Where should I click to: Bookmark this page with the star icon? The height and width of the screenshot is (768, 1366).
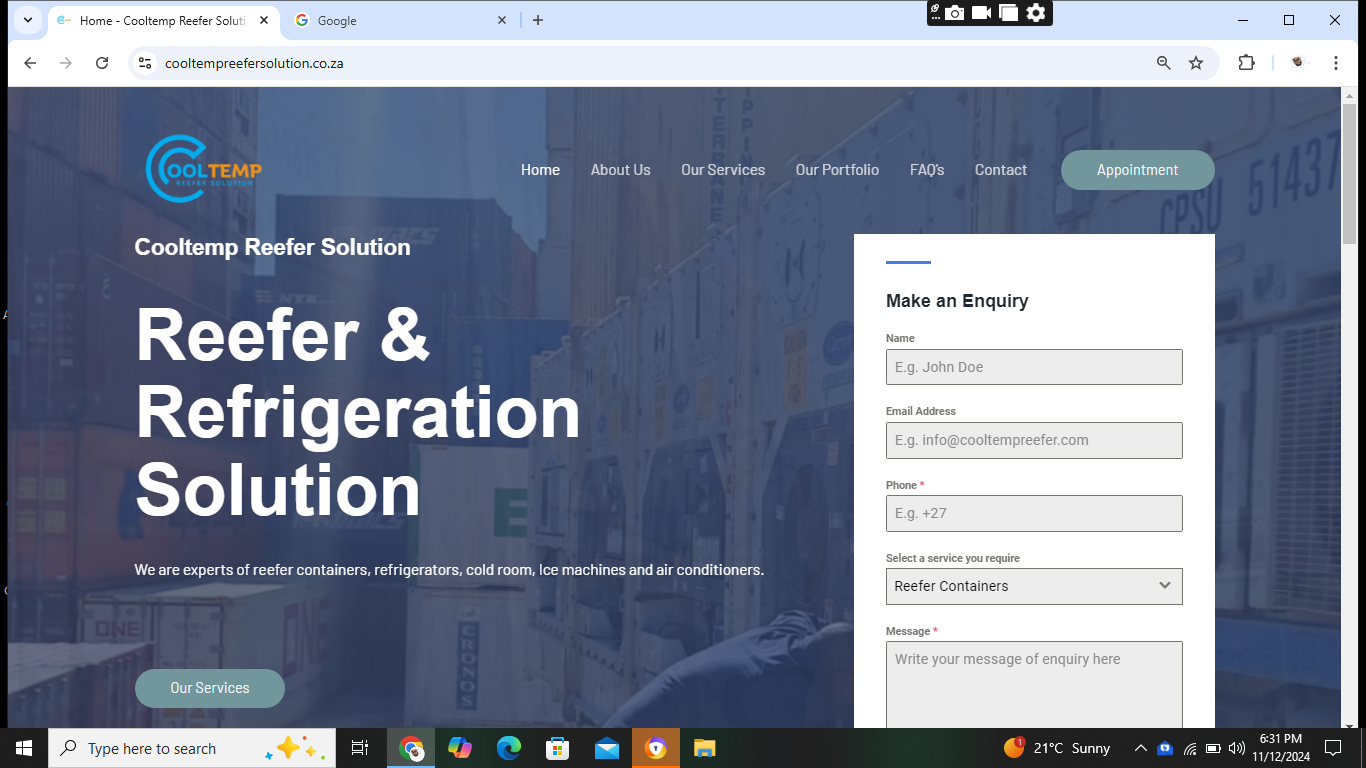pyautogui.click(x=1196, y=63)
